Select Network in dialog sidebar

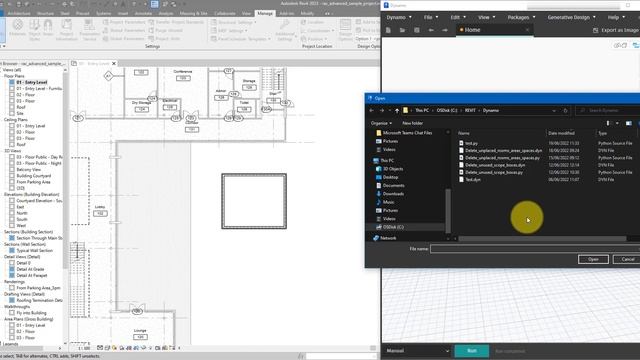click(384, 238)
